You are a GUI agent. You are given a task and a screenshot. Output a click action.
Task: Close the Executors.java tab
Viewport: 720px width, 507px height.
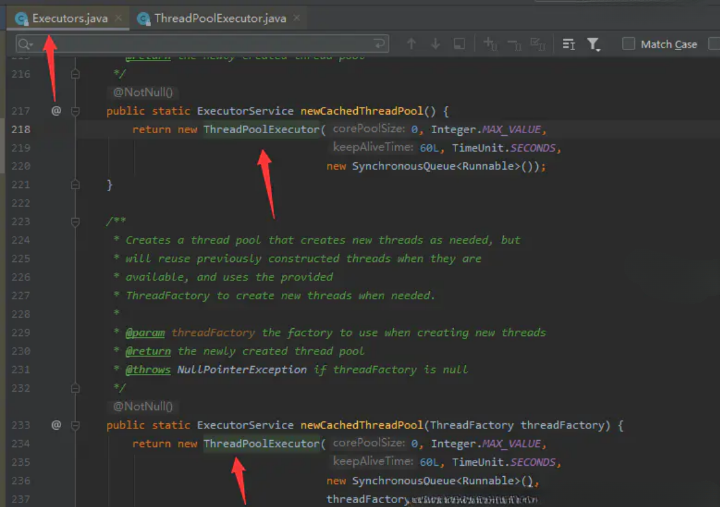118,18
